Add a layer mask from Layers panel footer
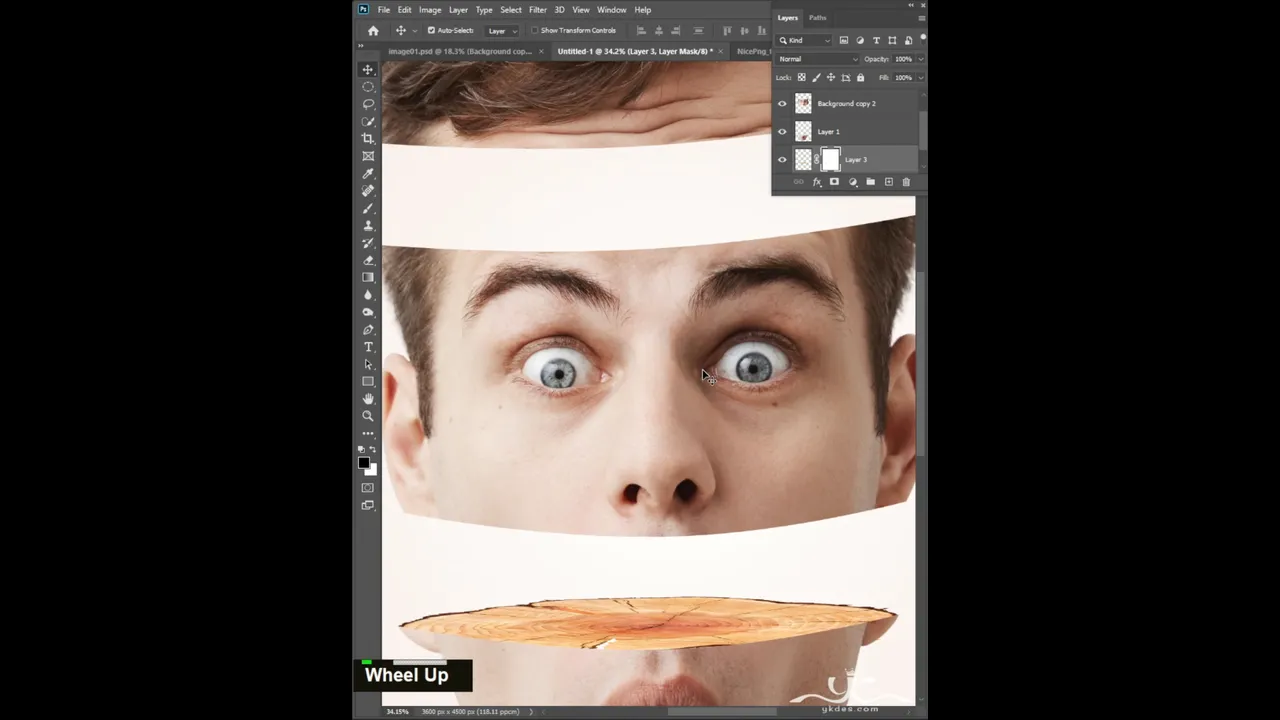The width and height of the screenshot is (1280, 720). coord(834,182)
